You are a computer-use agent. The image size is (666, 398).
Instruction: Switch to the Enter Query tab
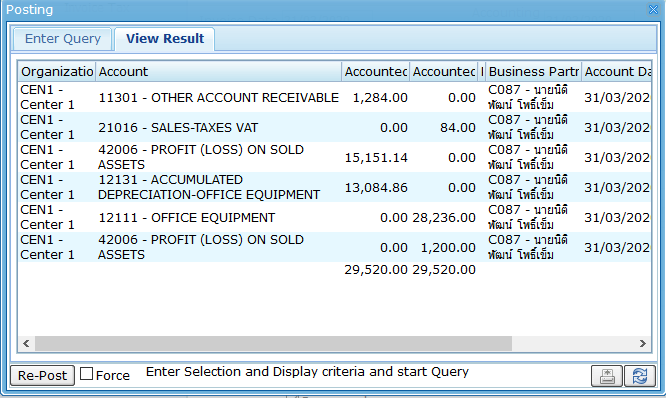click(63, 39)
